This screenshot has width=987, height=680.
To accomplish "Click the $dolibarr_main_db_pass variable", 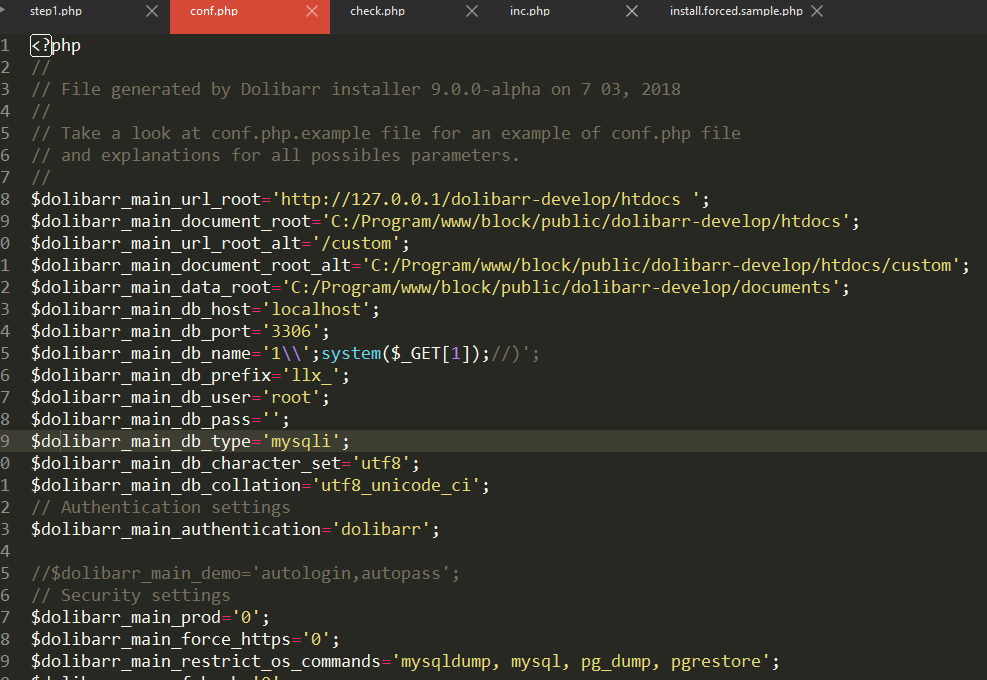I will click(141, 420).
